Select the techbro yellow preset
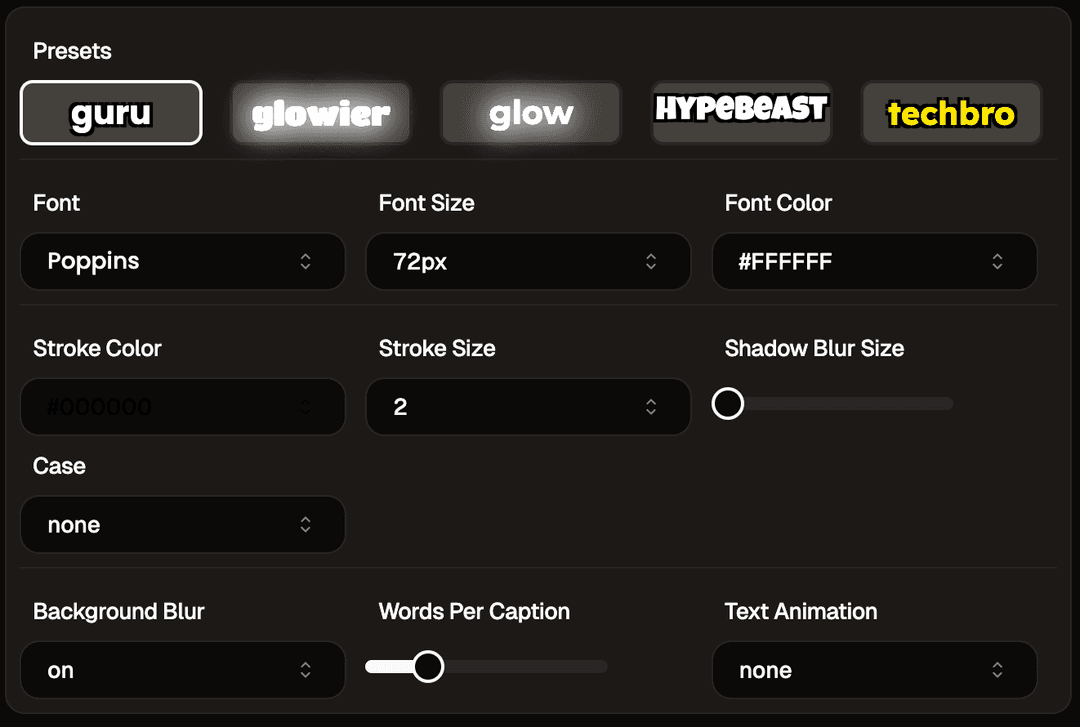This screenshot has width=1080, height=727. tap(951, 113)
